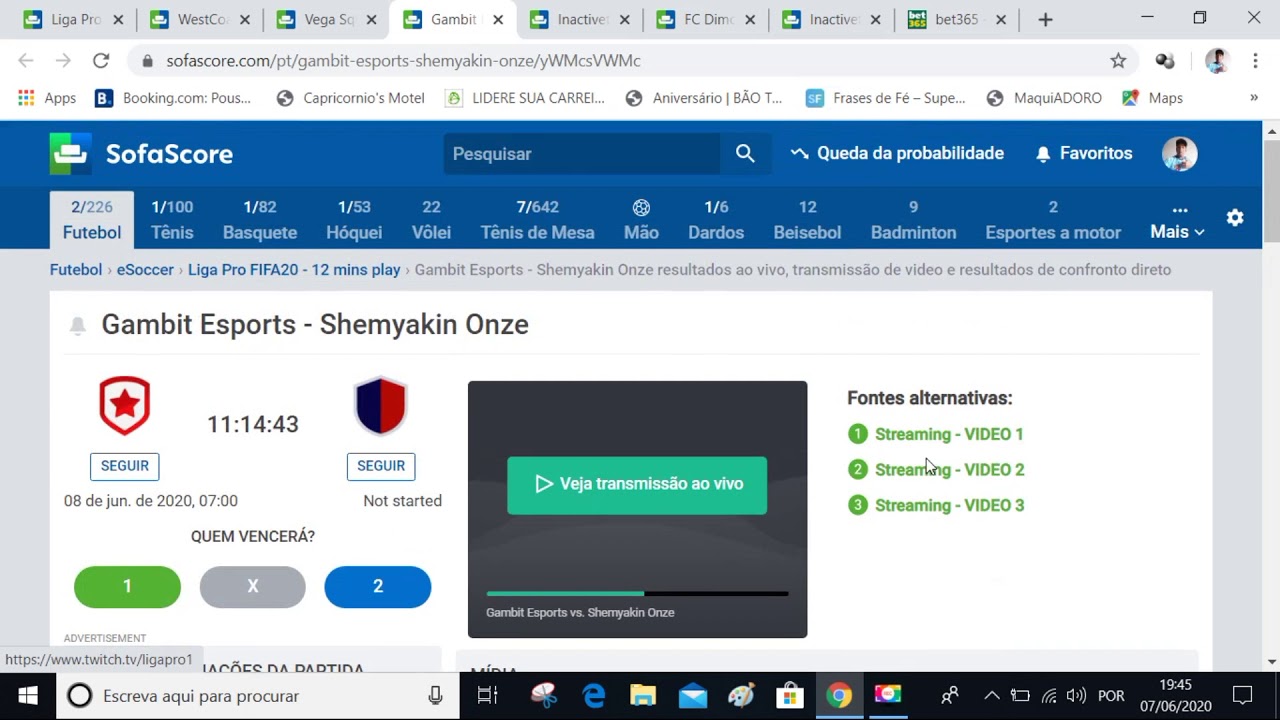Open the Mail app from the taskbar
This screenshot has height=720, width=1280.
coord(693,696)
